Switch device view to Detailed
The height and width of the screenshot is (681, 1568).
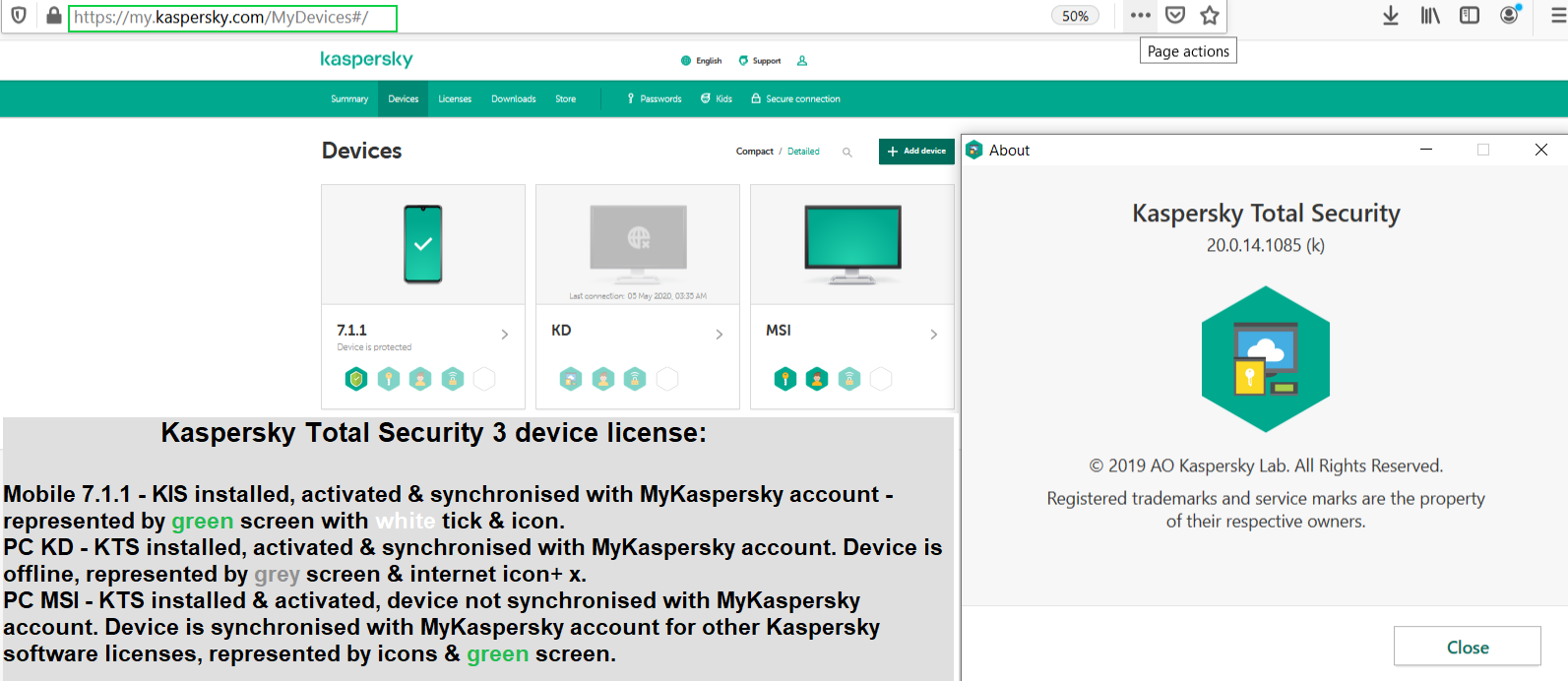(x=803, y=152)
